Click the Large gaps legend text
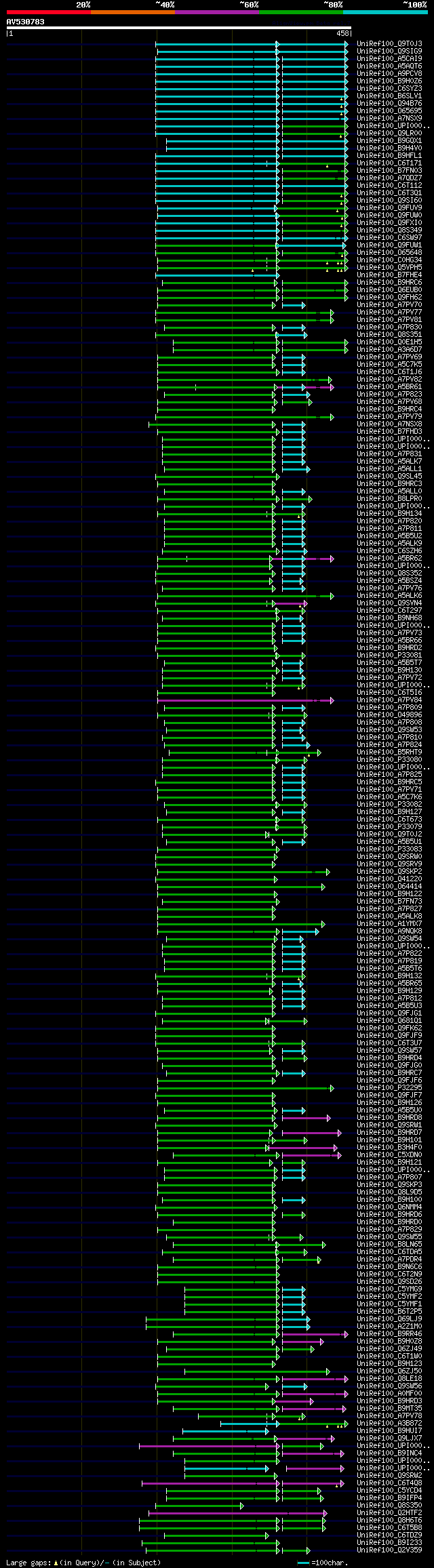 click(83, 1563)
